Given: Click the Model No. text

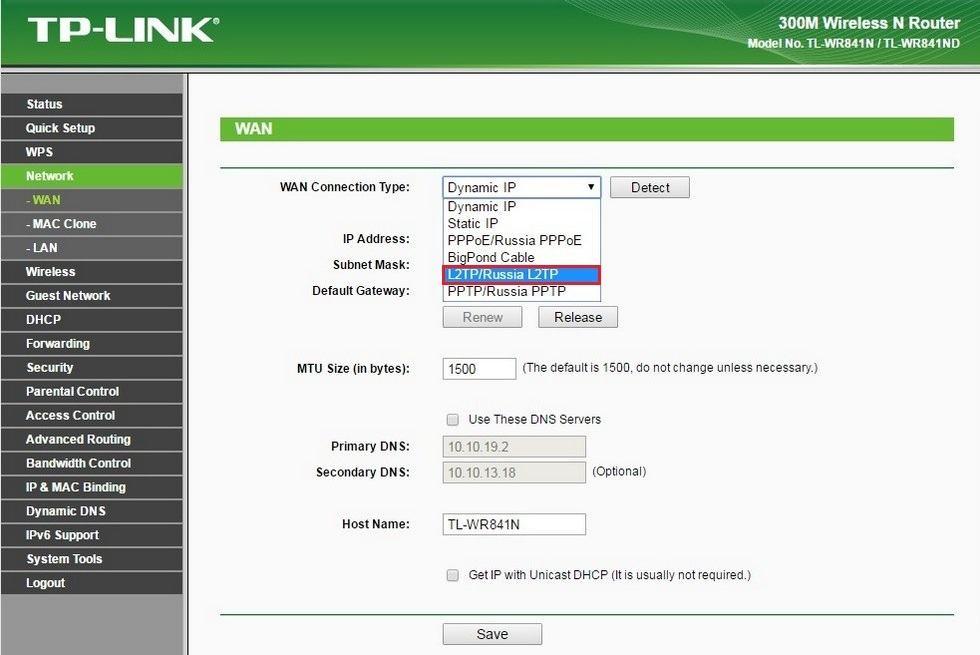Looking at the screenshot, I should [x=854, y=43].
